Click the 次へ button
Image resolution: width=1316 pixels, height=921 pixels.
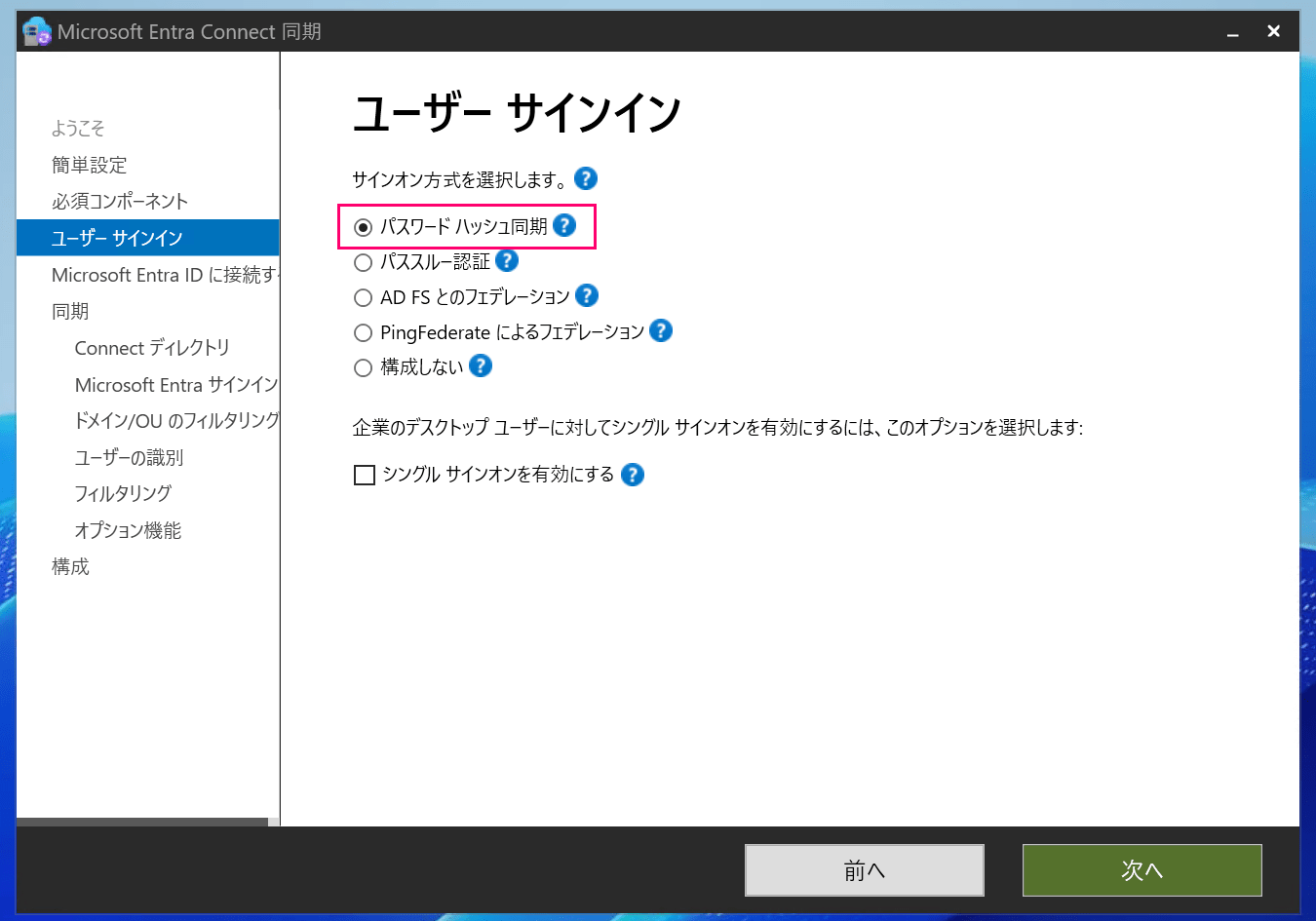click(1142, 870)
